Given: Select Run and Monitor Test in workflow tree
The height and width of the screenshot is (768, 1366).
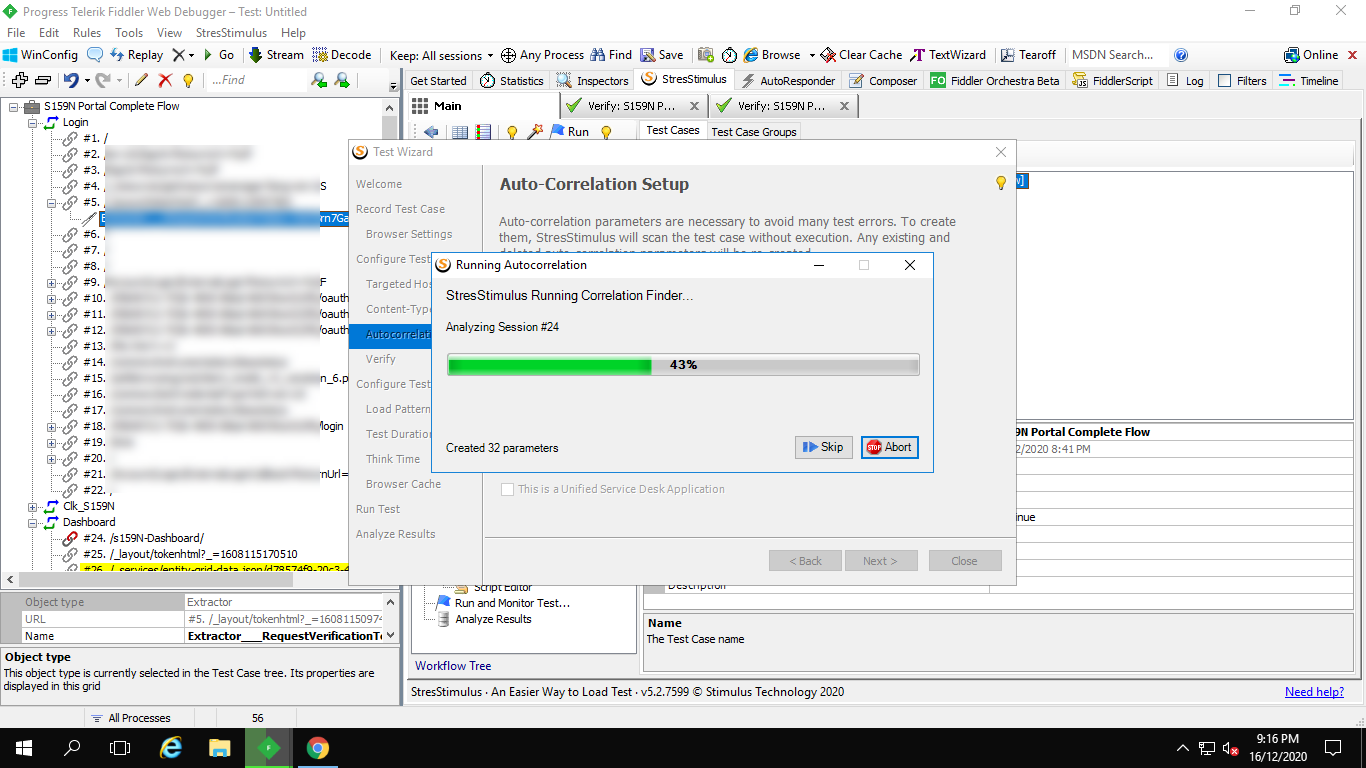Looking at the screenshot, I should click(x=512, y=603).
